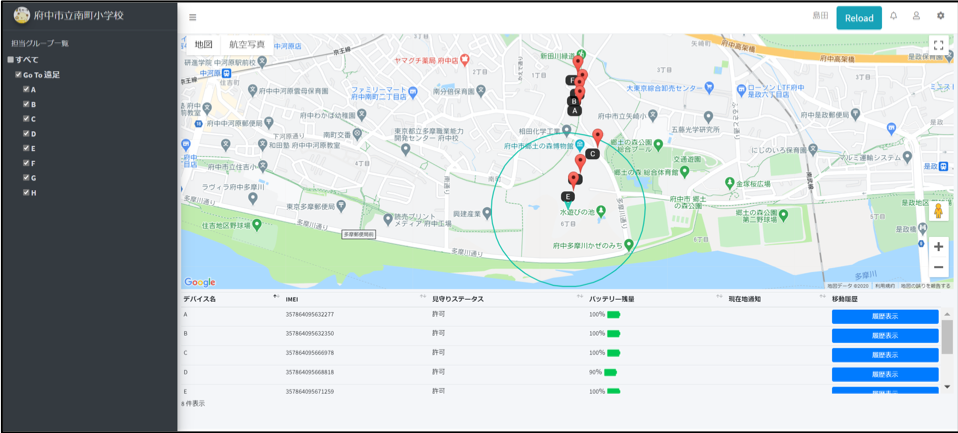Click the Reload button
Viewport: 958px width, 433px height.
[x=859, y=18]
